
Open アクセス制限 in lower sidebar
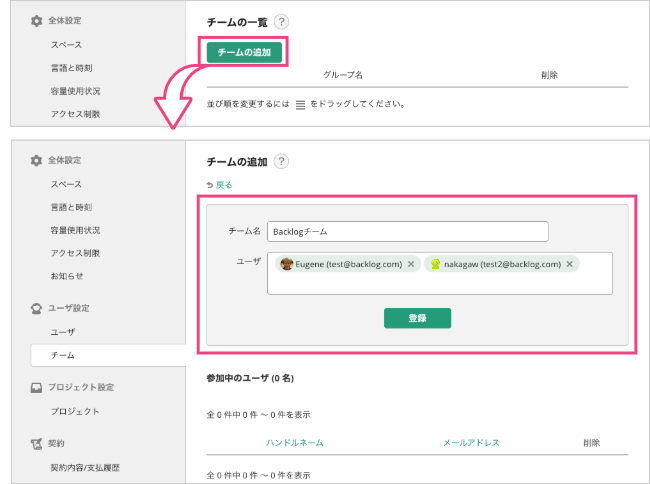75,253
